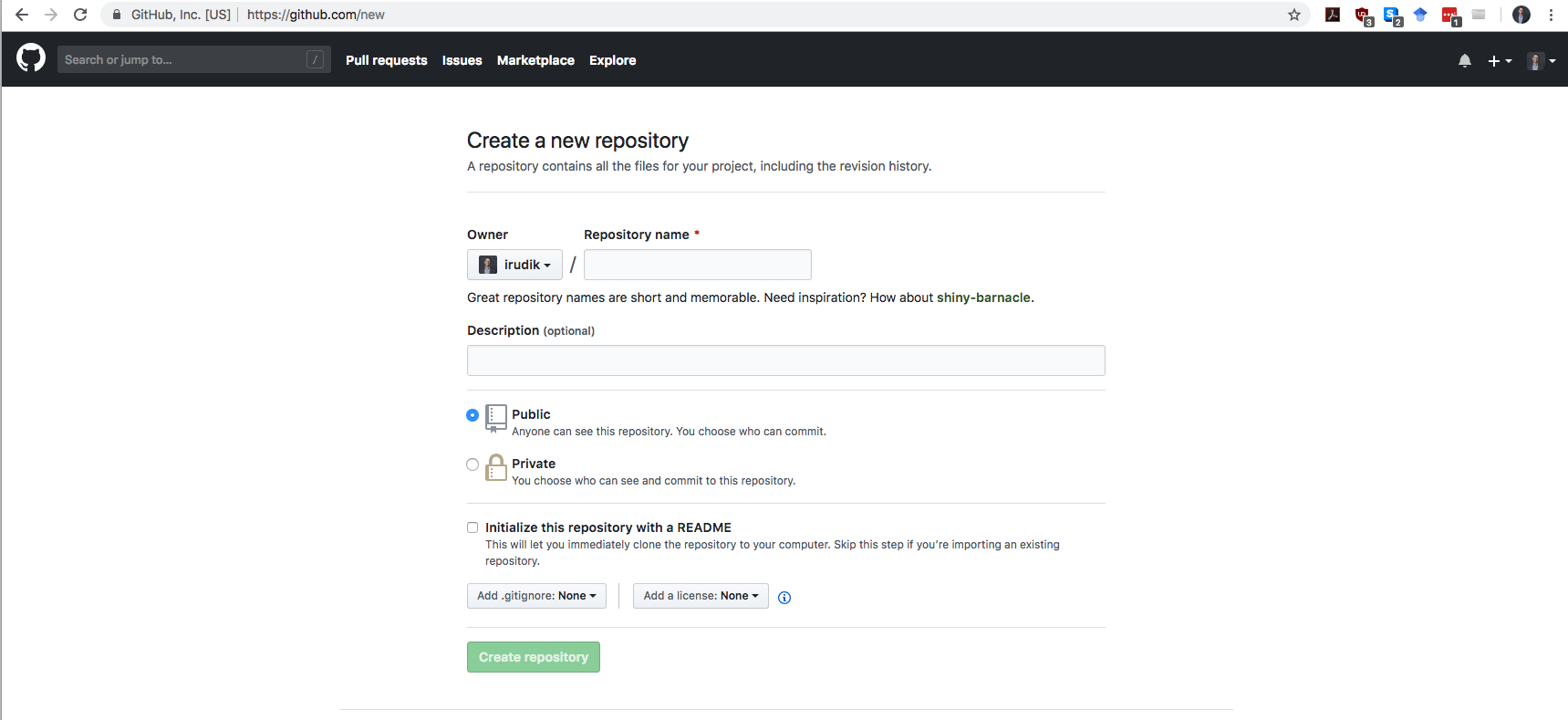Open the Marketplace page
Viewport: 1568px width, 720px height.
535,60
